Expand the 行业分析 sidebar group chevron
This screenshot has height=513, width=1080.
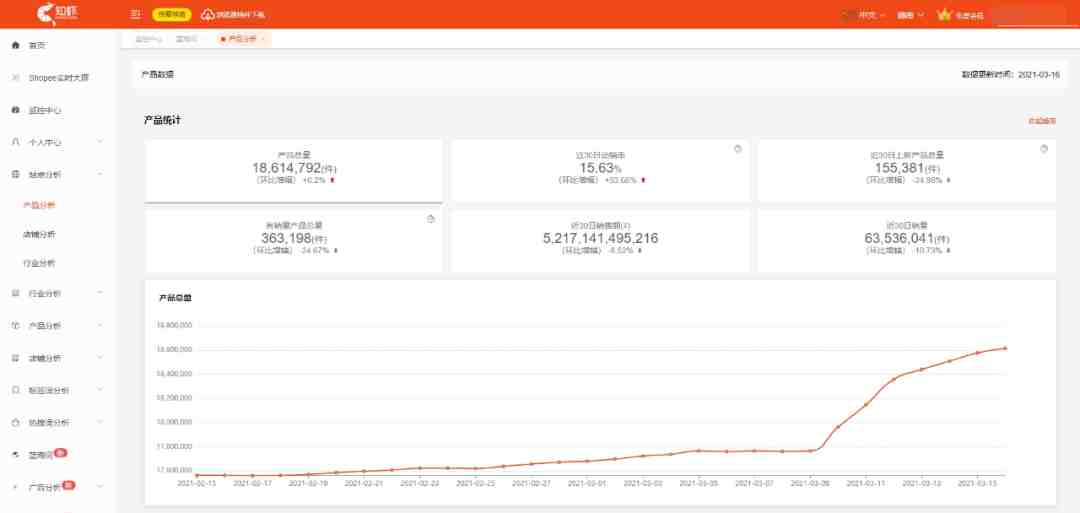[100, 293]
